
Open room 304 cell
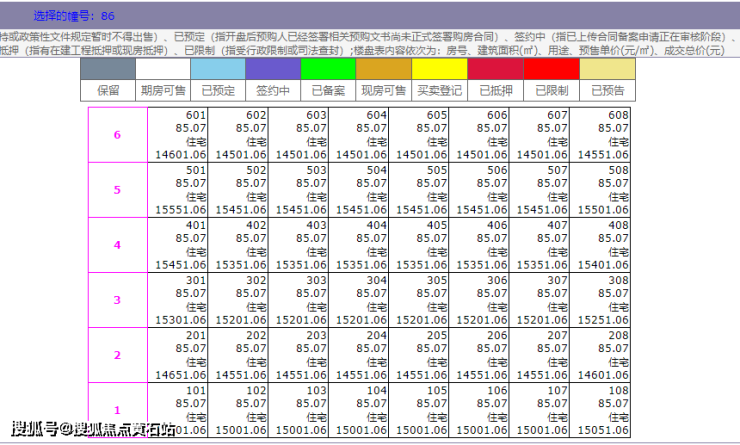pyautogui.click(x=359, y=300)
